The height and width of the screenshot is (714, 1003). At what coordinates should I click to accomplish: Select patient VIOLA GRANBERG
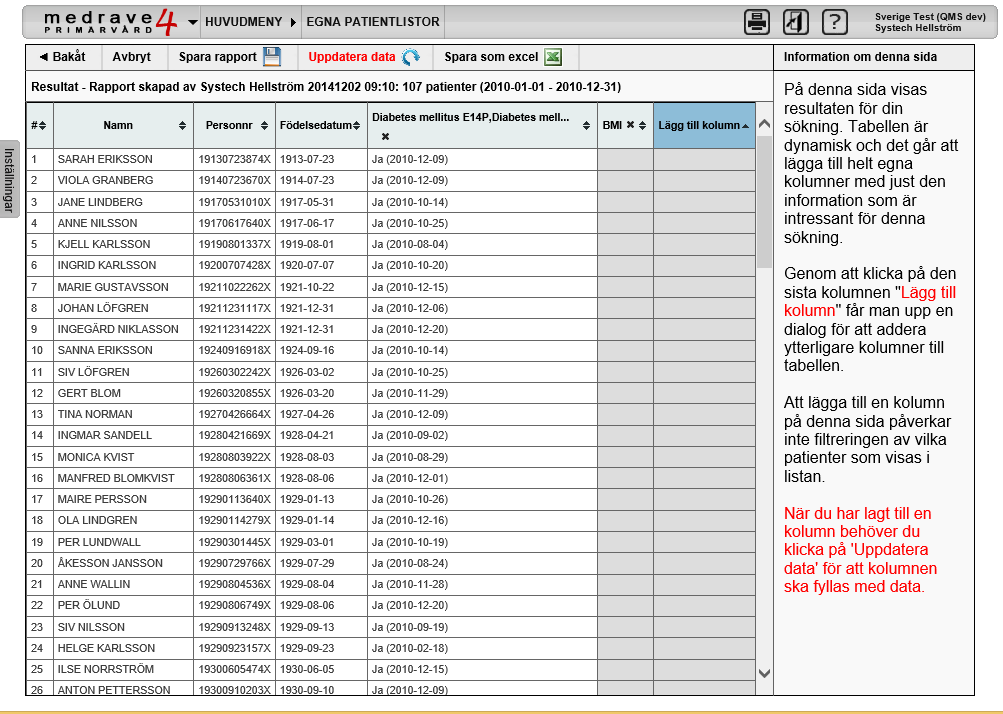(105, 180)
